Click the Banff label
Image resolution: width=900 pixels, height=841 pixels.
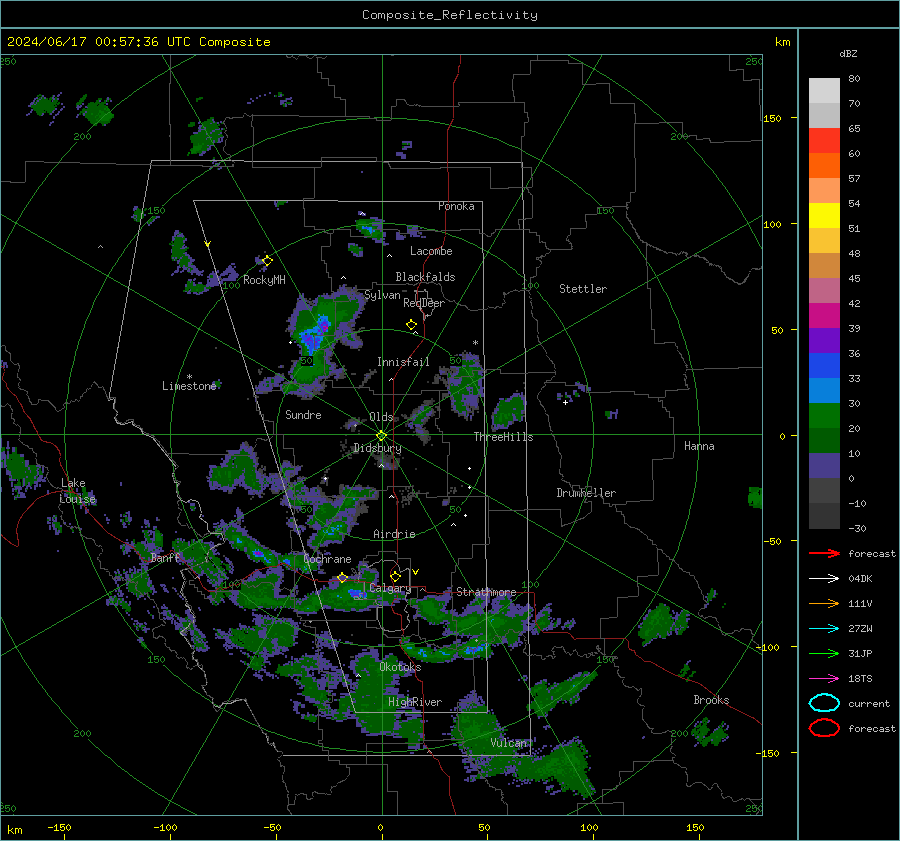166,558
